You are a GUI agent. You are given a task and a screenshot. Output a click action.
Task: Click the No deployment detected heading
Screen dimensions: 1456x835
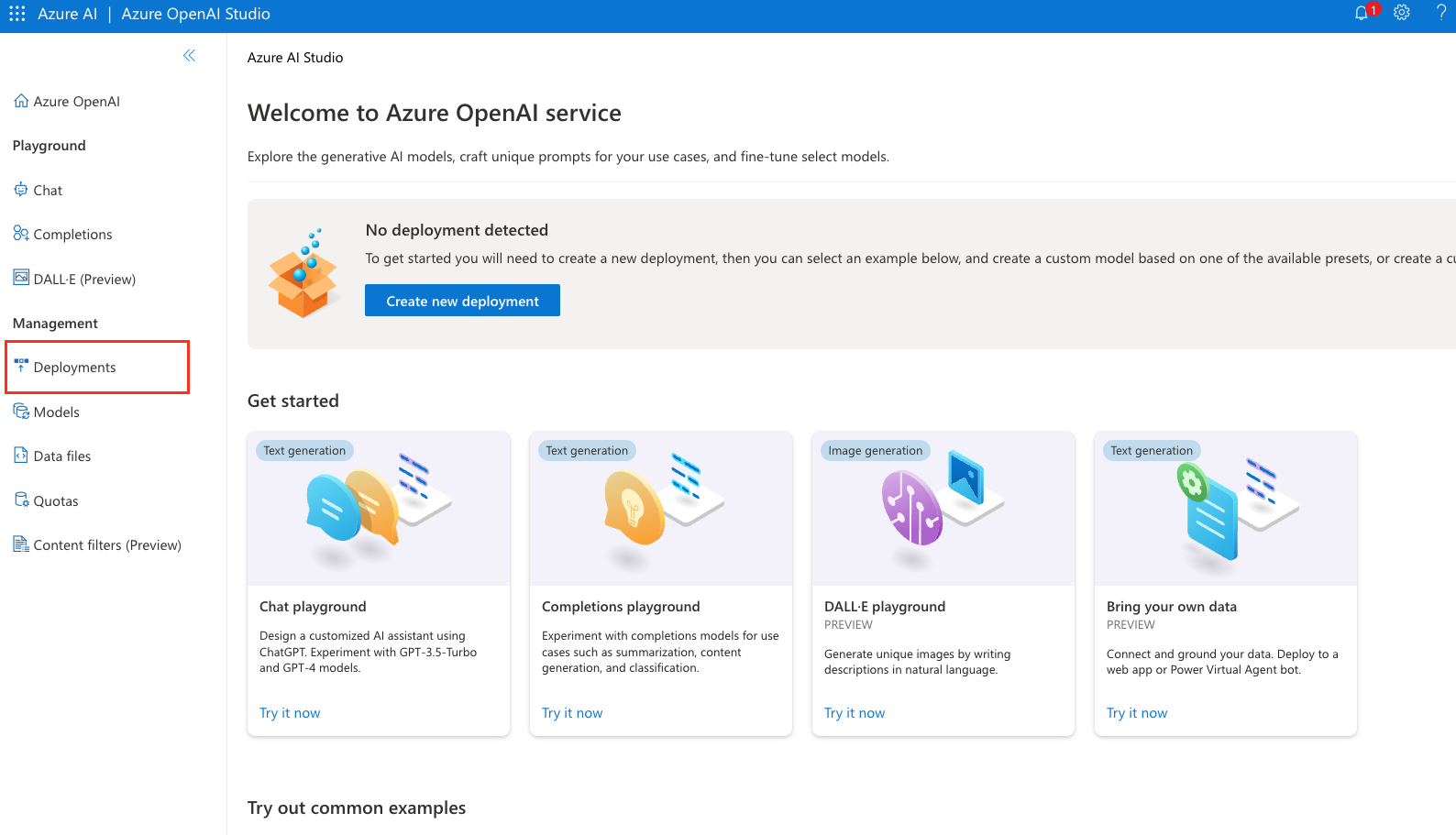[x=457, y=230]
